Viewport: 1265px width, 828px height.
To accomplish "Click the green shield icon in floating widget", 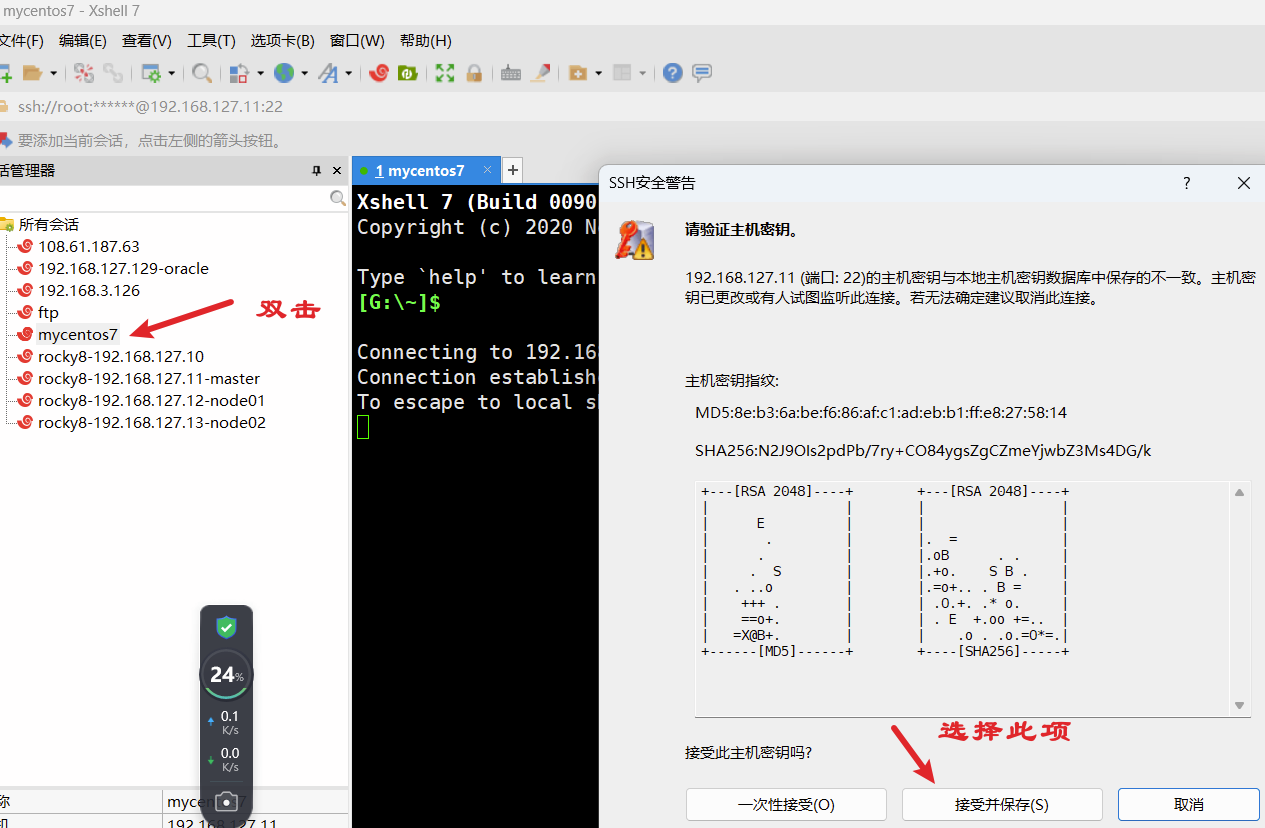I will [x=226, y=628].
